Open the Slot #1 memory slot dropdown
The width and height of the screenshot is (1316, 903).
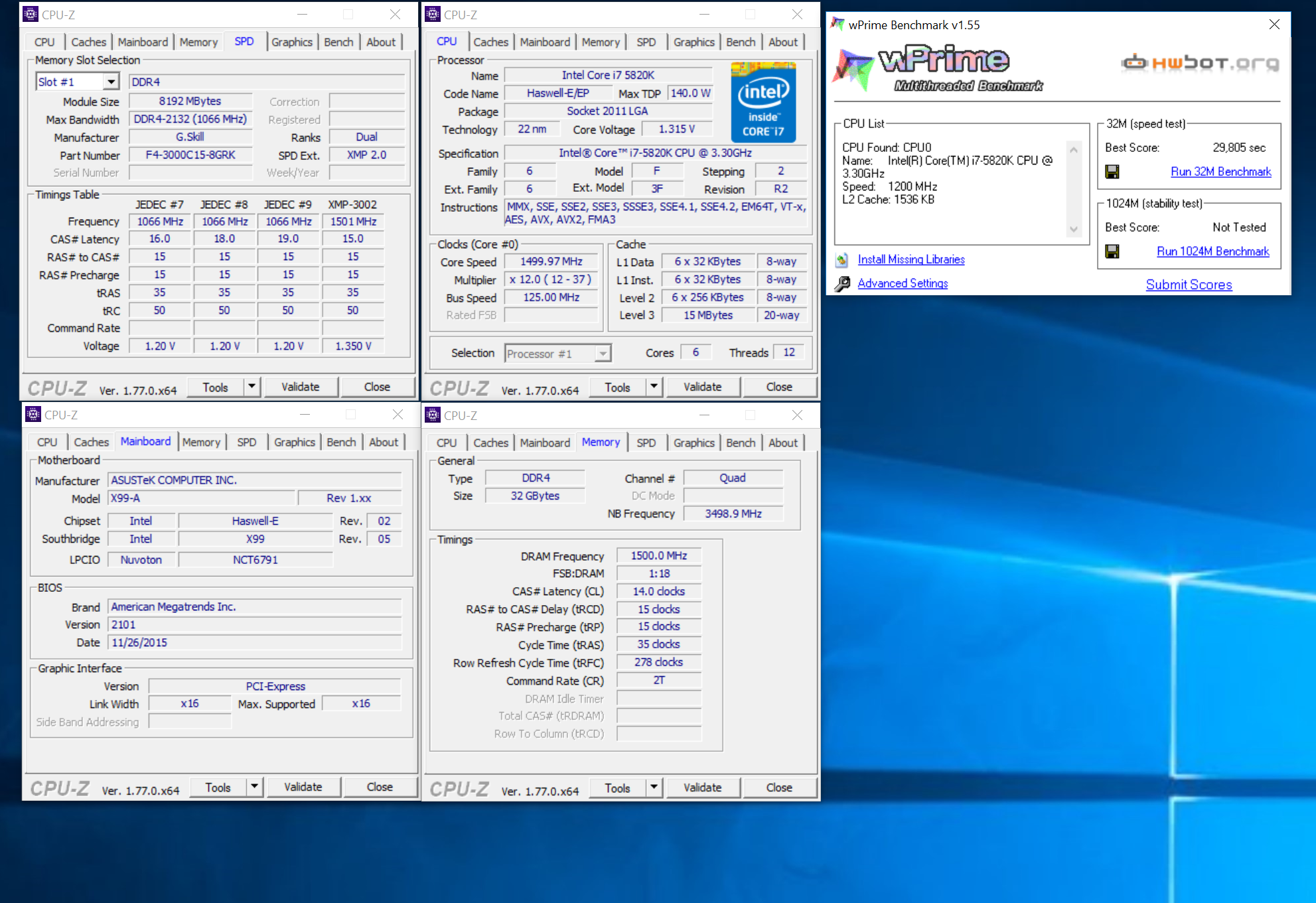[x=111, y=82]
